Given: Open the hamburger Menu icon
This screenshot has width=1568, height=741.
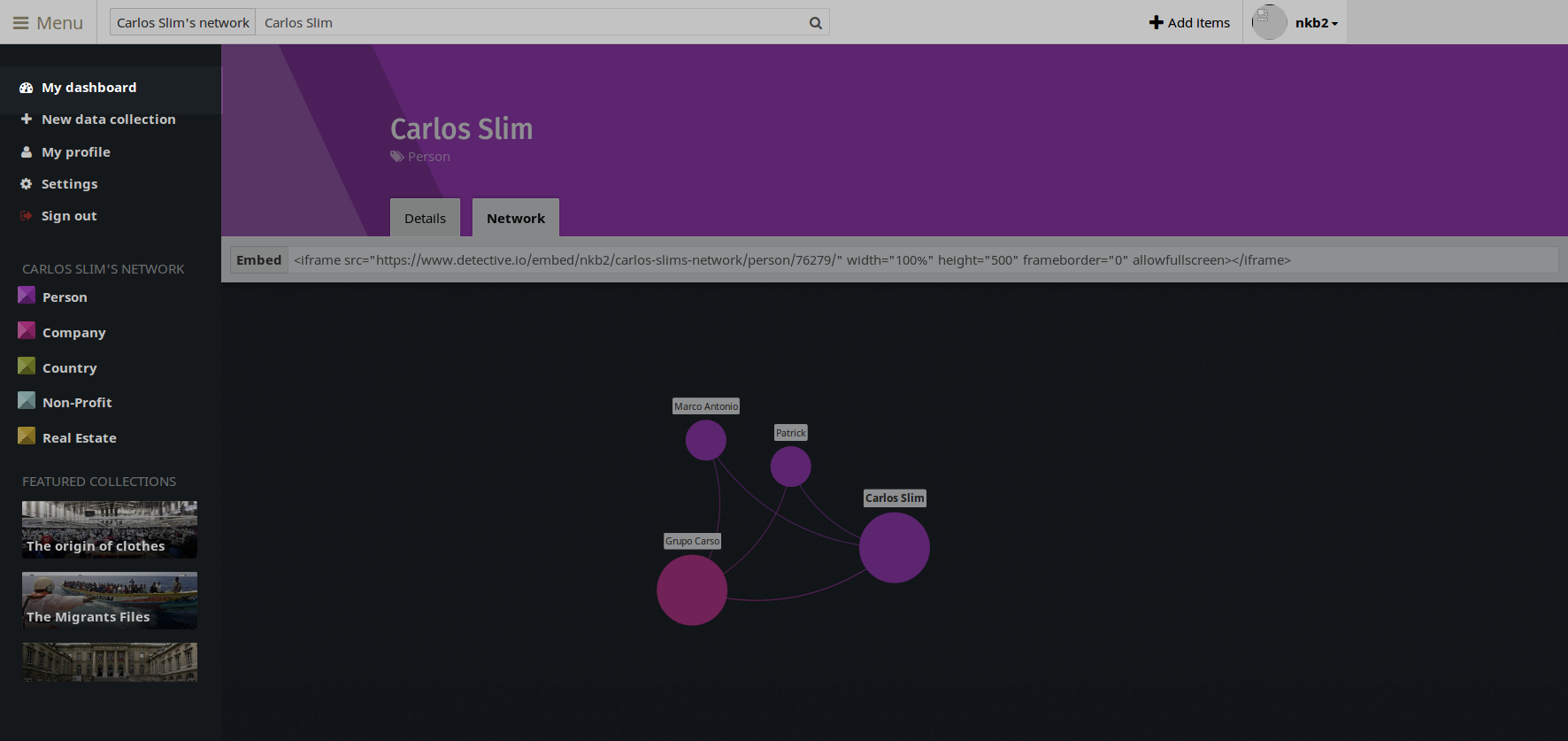Looking at the screenshot, I should [20, 23].
